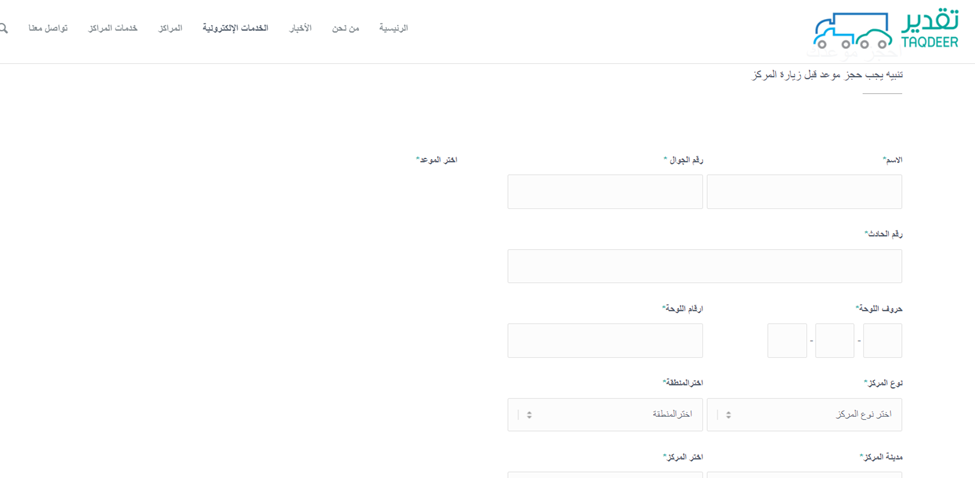This screenshot has width=975, height=478.
Task: Focus the rightmost حروف اللوحة letter box
Action: (x=882, y=341)
